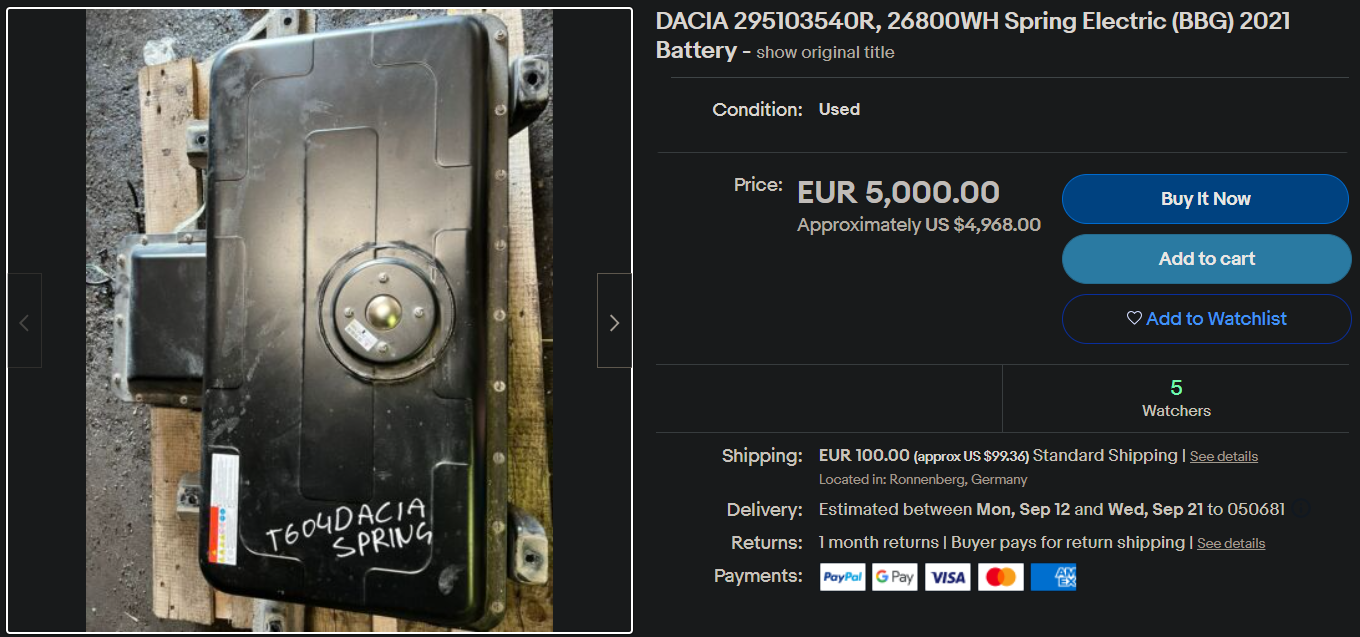Click the EUR 5,000.00 price text

(898, 192)
